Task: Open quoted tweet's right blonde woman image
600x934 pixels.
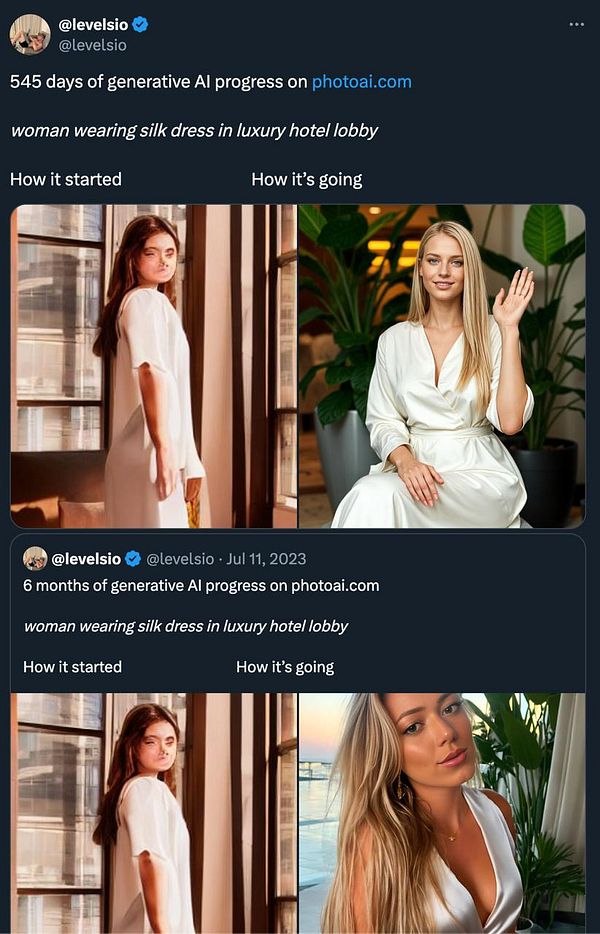Action: pos(441,812)
